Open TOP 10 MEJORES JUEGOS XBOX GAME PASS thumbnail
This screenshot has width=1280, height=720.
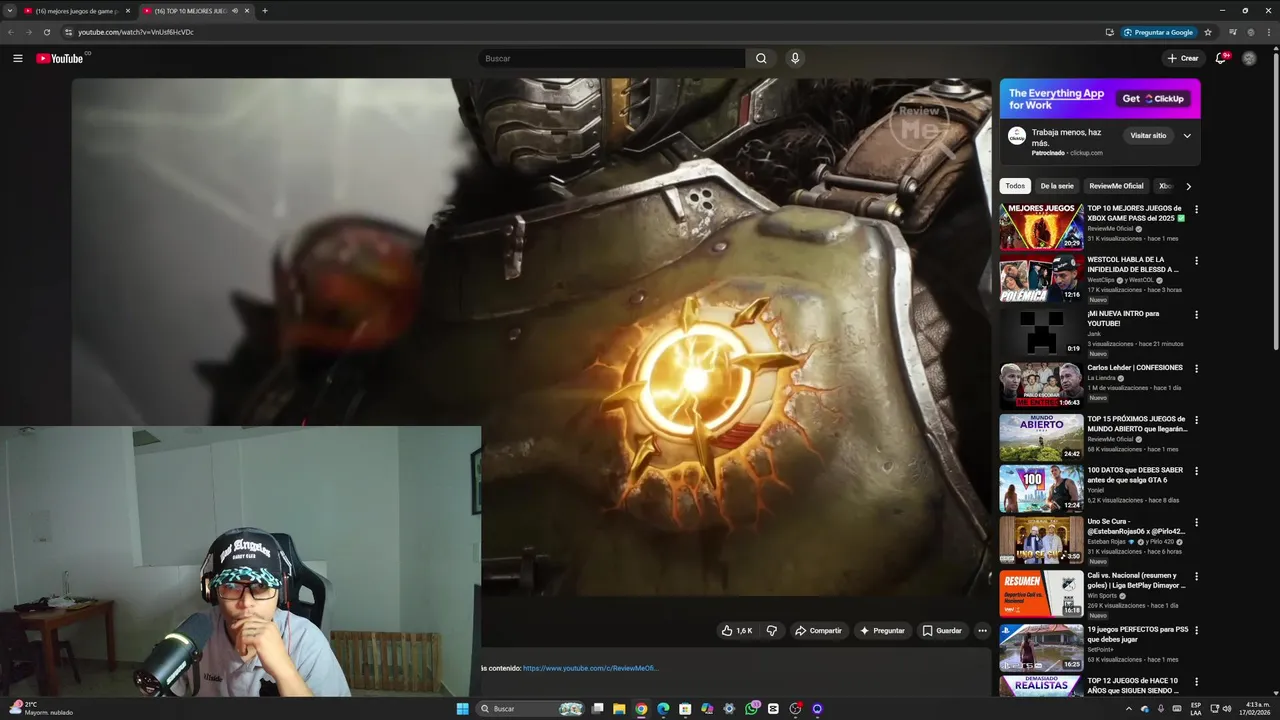(x=1041, y=226)
